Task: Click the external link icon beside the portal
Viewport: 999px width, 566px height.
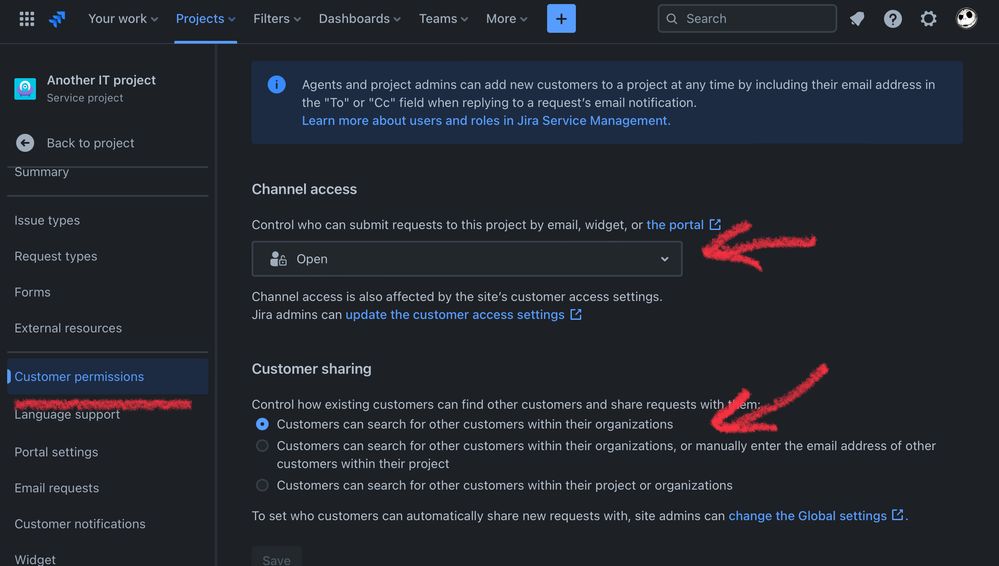Action: point(715,224)
